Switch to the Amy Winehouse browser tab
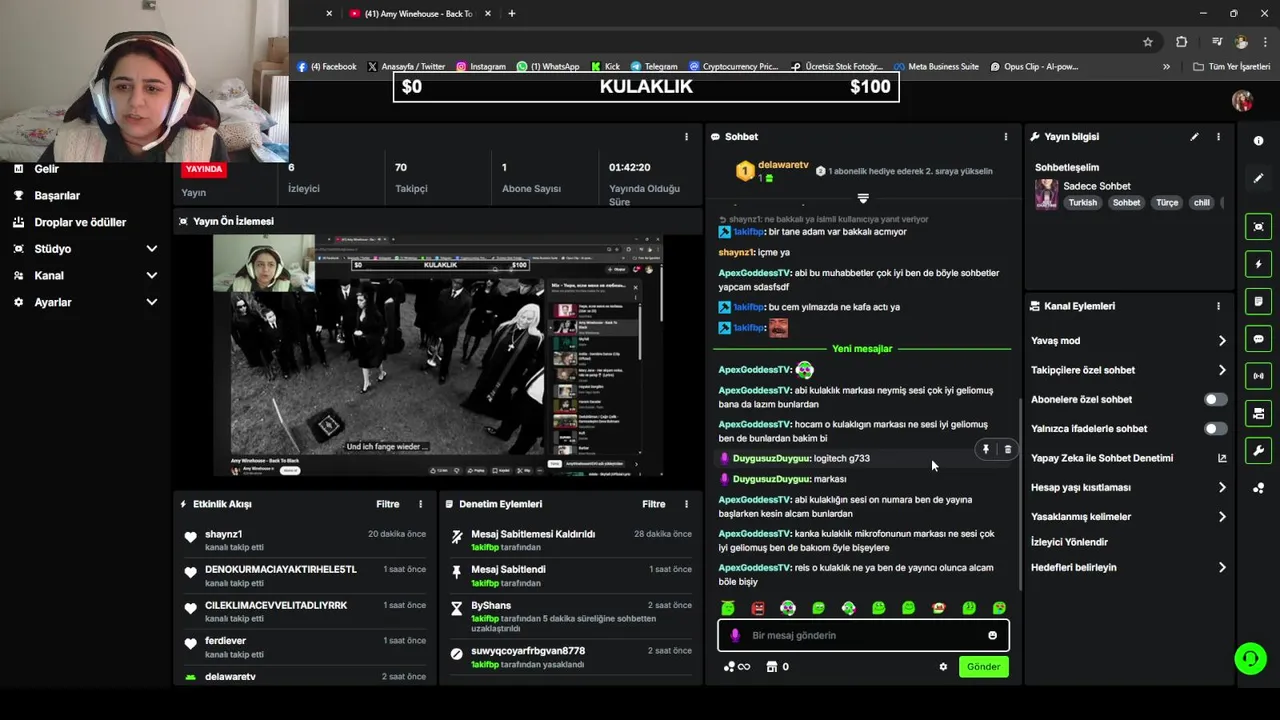Screen dimensions: 1280x720 click(418, 14)
